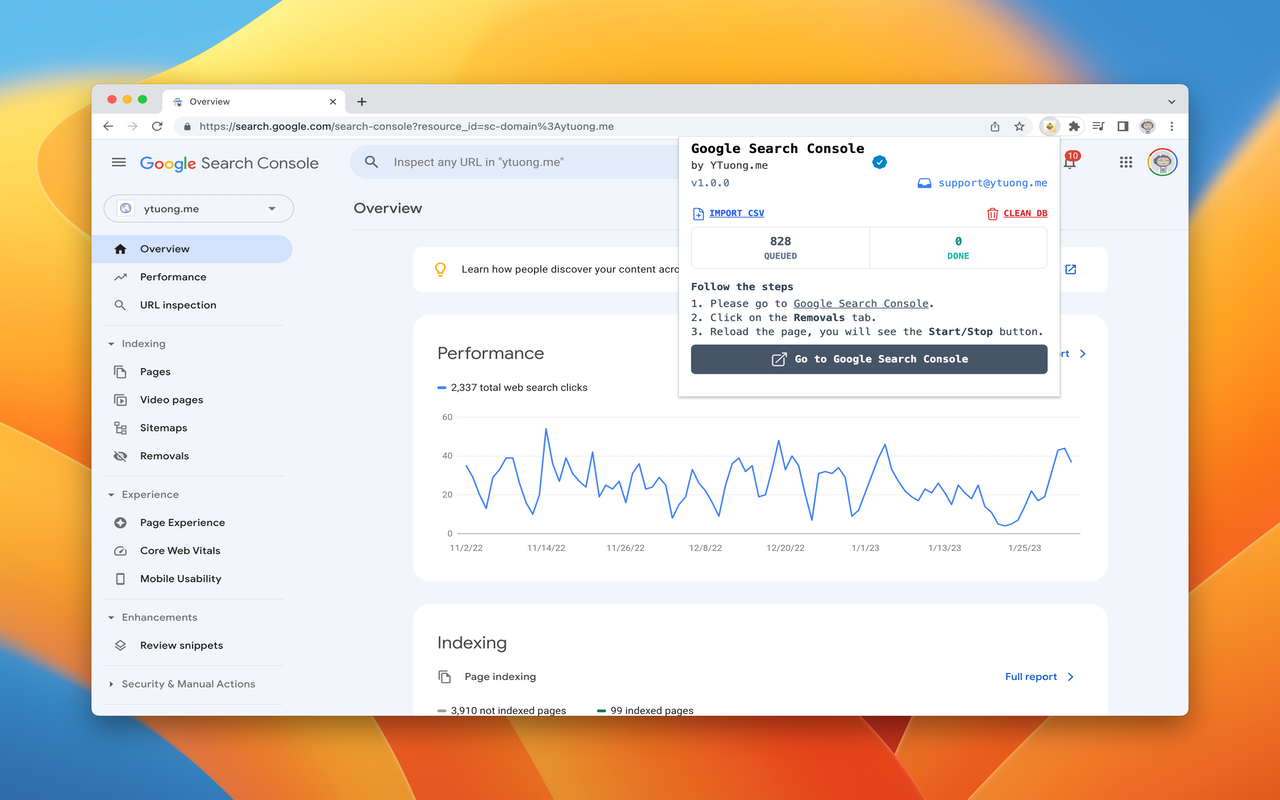The height and width of the screenshot is (800, 1280).
Task: Open the Removals tab in sidebar
Action: [192, 456]
